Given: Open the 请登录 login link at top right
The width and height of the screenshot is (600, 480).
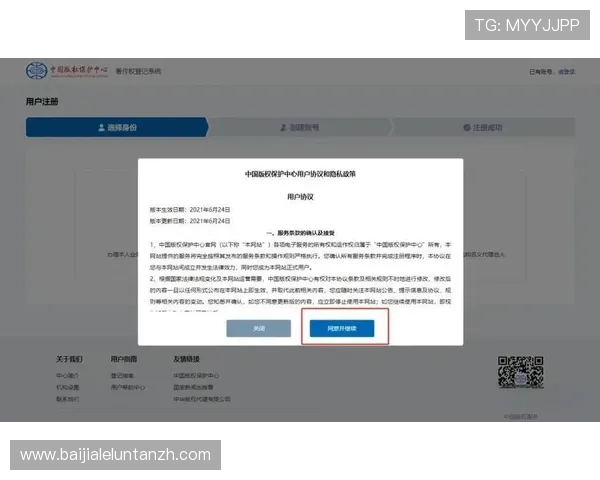Looking at the screenshot, I should point(566,72).
